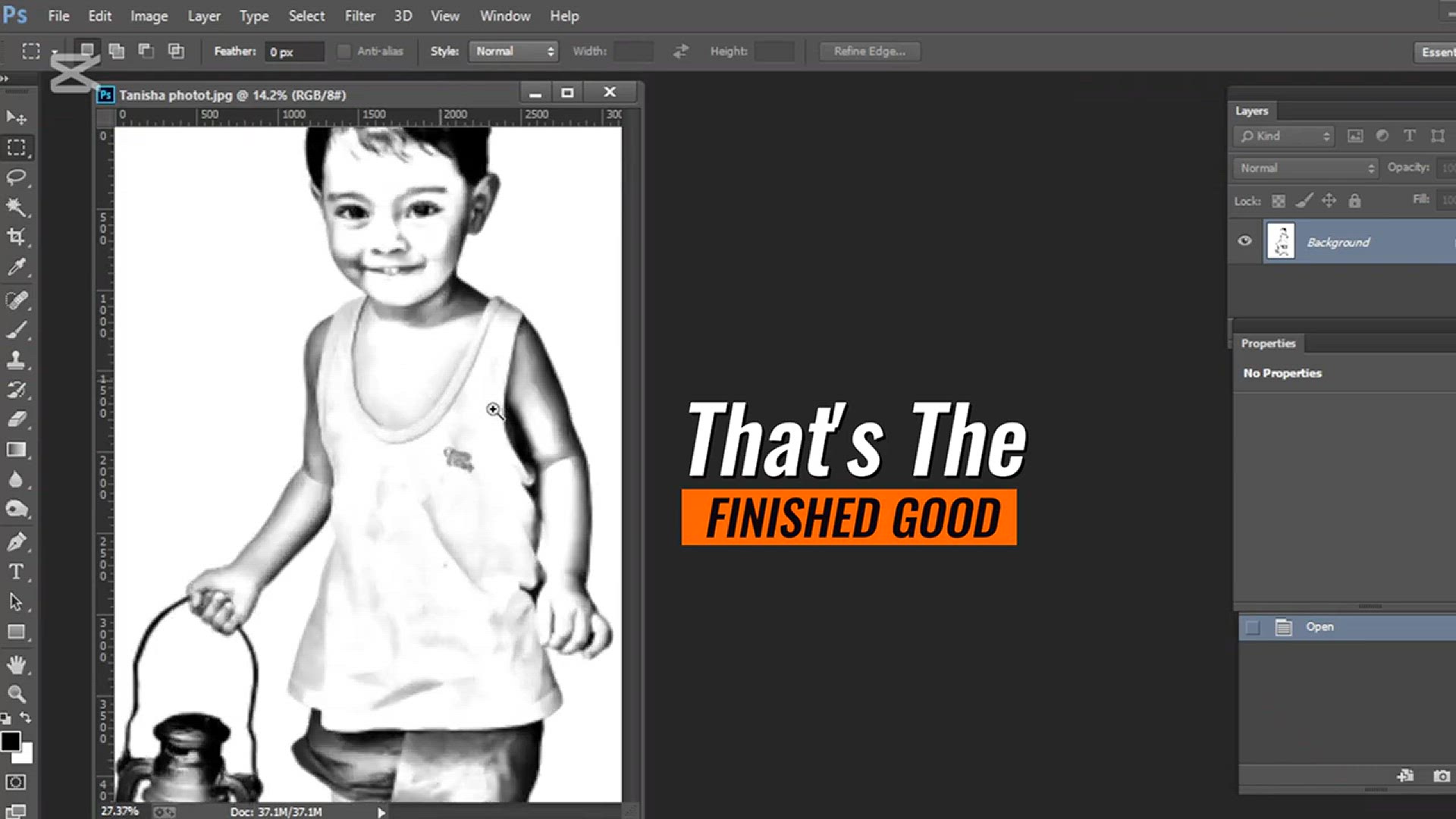Switch to the Layers tab

coord(1251,111)
